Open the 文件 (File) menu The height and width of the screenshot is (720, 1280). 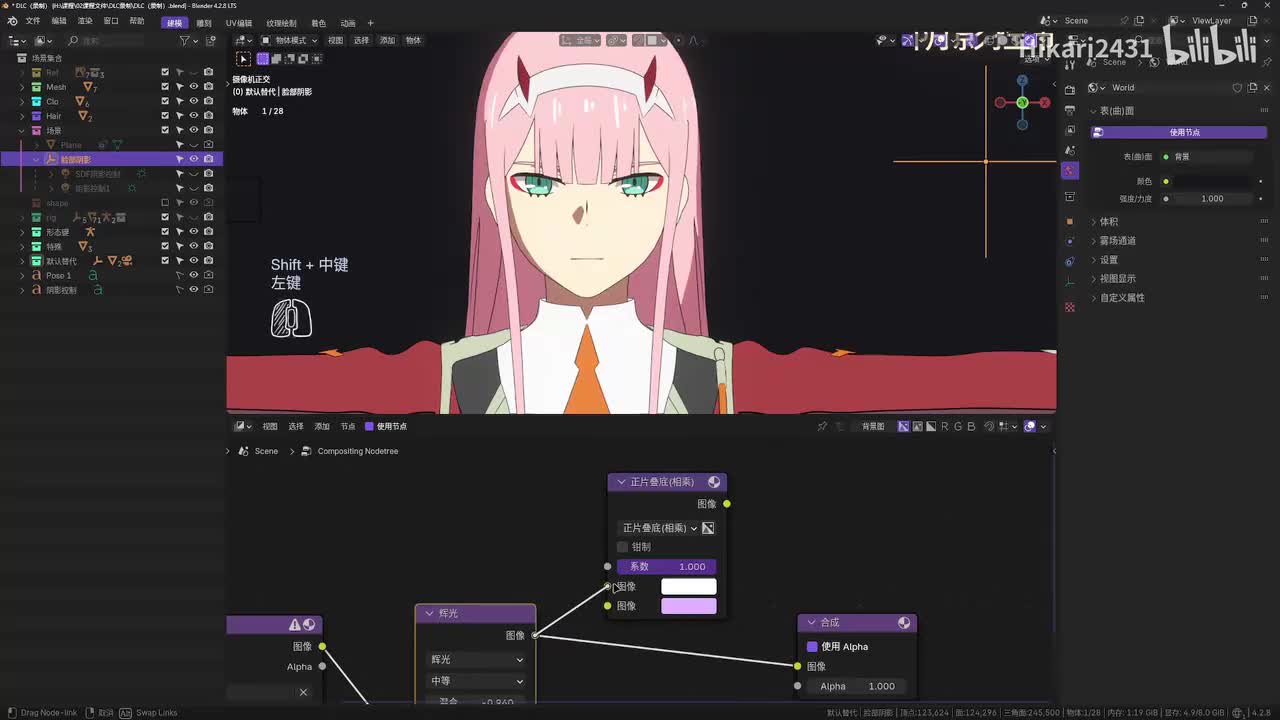pyautogui.click(x=33, y=22)
